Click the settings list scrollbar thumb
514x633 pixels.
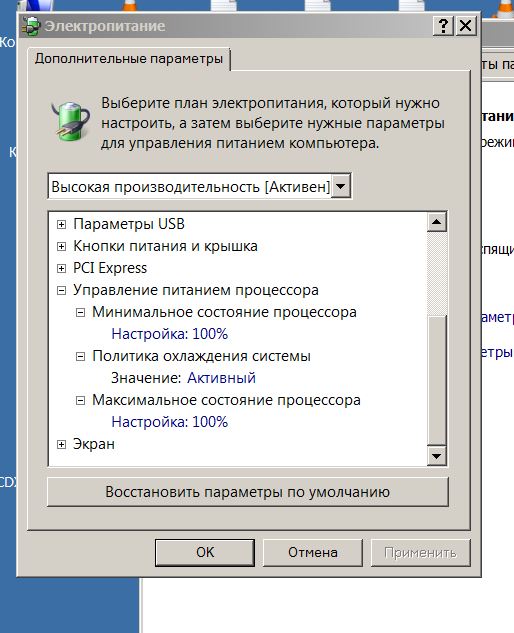coord(436,380)
